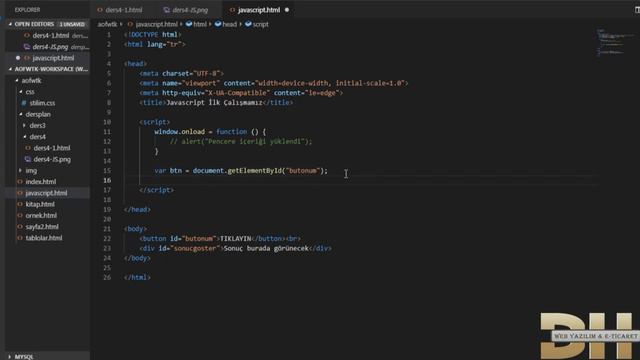
Task: Click the aofwtk breadcrumb segment
Action: 107,24
